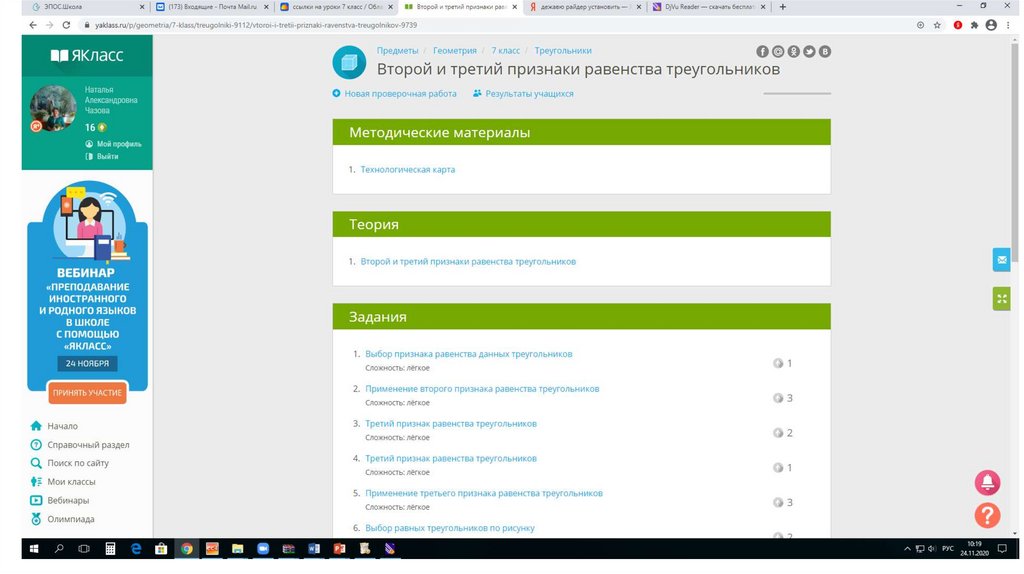
Task: Share page via Twitter icon
Action: point(809,52)
